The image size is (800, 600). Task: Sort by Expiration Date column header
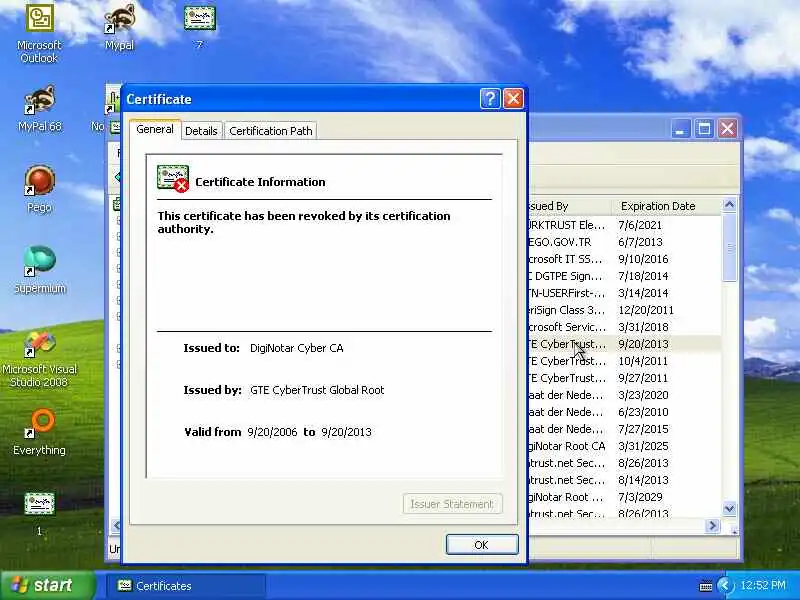point(666,206)
